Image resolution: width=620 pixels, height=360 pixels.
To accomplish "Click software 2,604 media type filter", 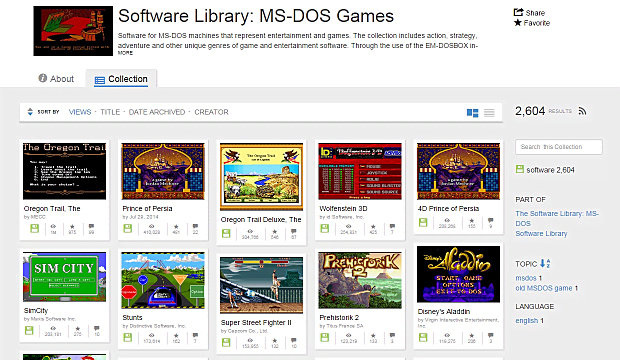I will click(x=545, y=170).
